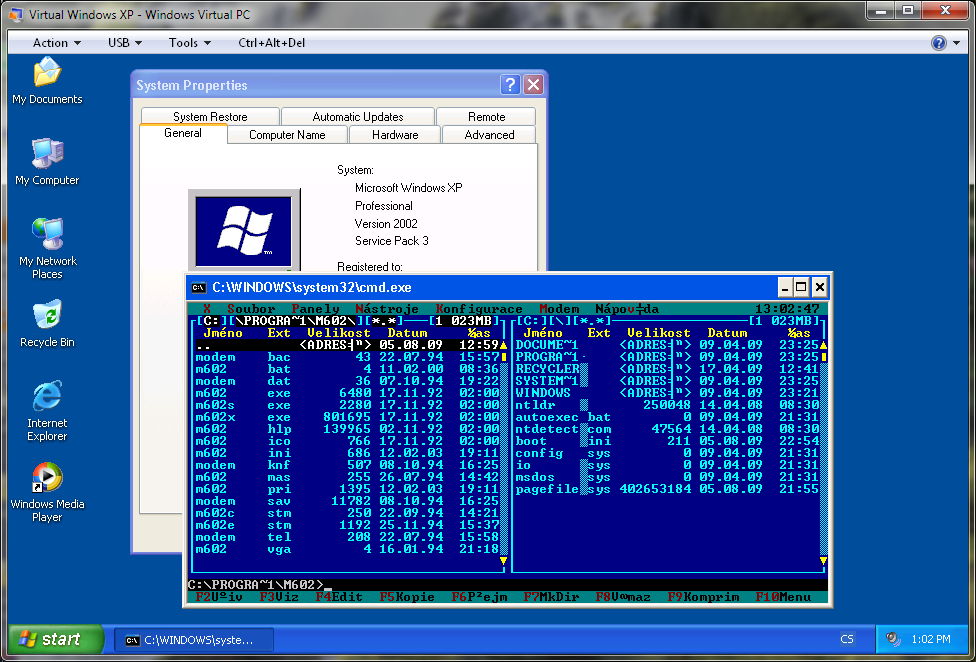This screenshot has height=662, width=976.
Task: Click the left panel C: drive label
Action: click(x=211, y=321)
